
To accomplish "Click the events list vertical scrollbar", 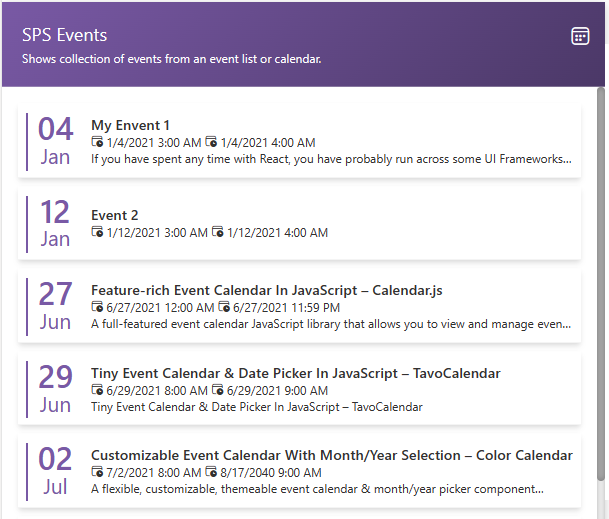I will [601, 284].
